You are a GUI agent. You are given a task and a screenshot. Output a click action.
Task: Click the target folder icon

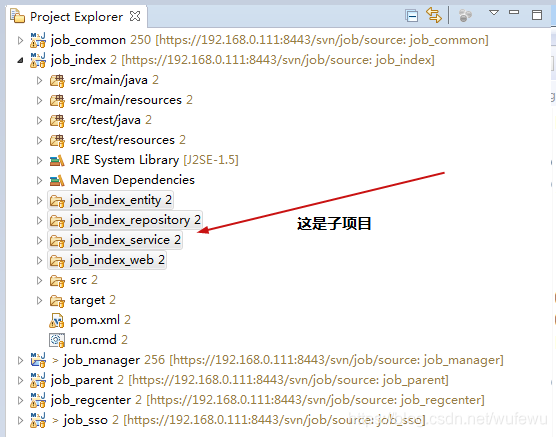57,301
